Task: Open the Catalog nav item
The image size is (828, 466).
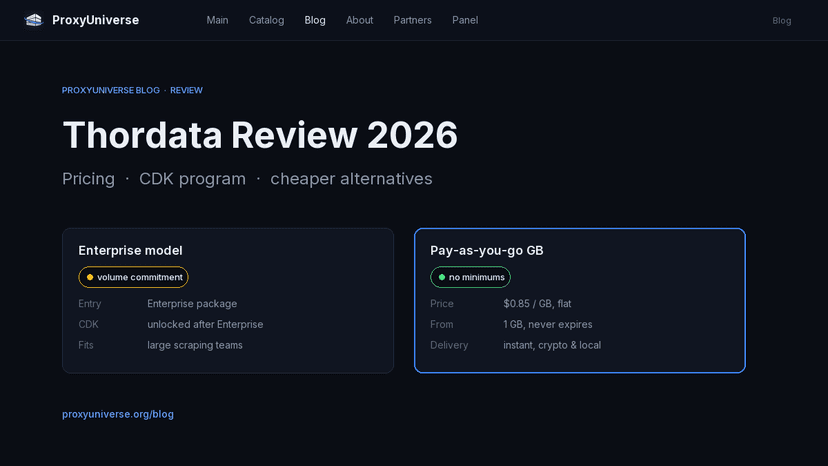Action: [267, 20]
